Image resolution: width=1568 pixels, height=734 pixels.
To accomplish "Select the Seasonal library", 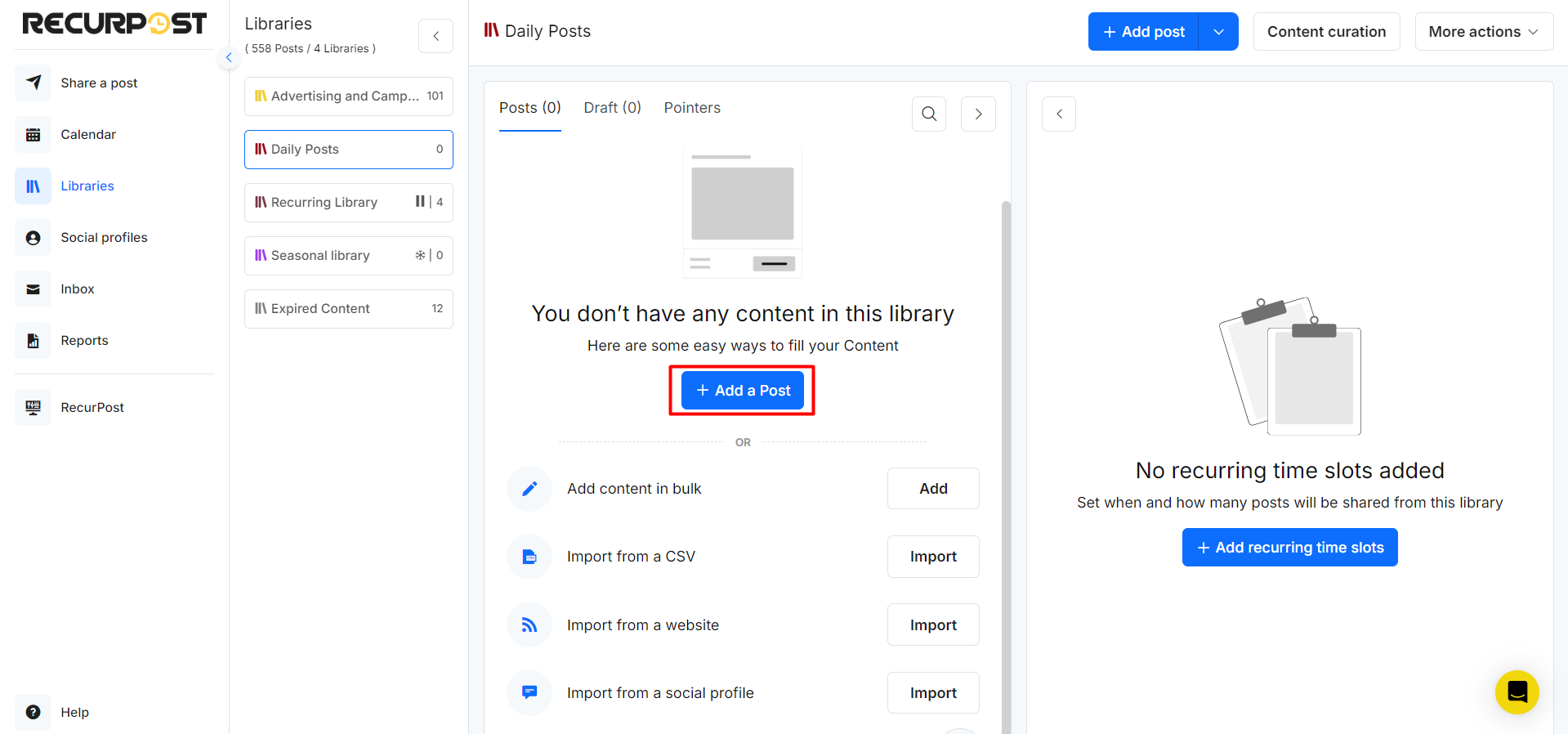I will click(x=349, y=256).
